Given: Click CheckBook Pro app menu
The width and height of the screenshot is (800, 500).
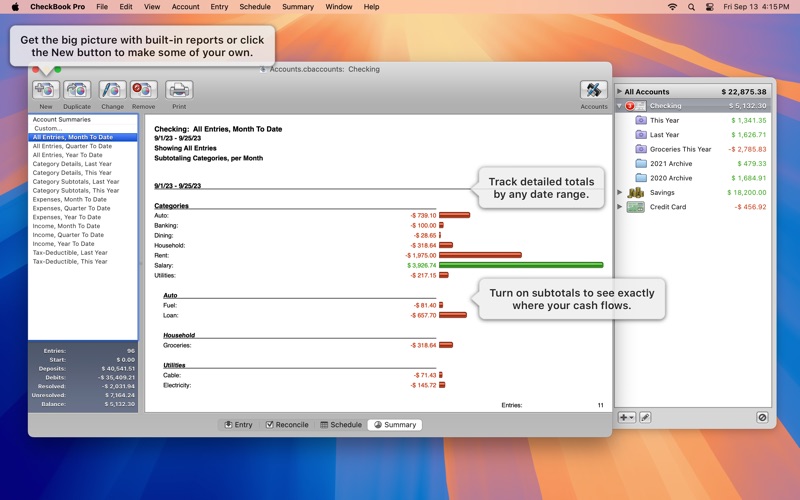Looking at the screenshot, I should 58,7.
